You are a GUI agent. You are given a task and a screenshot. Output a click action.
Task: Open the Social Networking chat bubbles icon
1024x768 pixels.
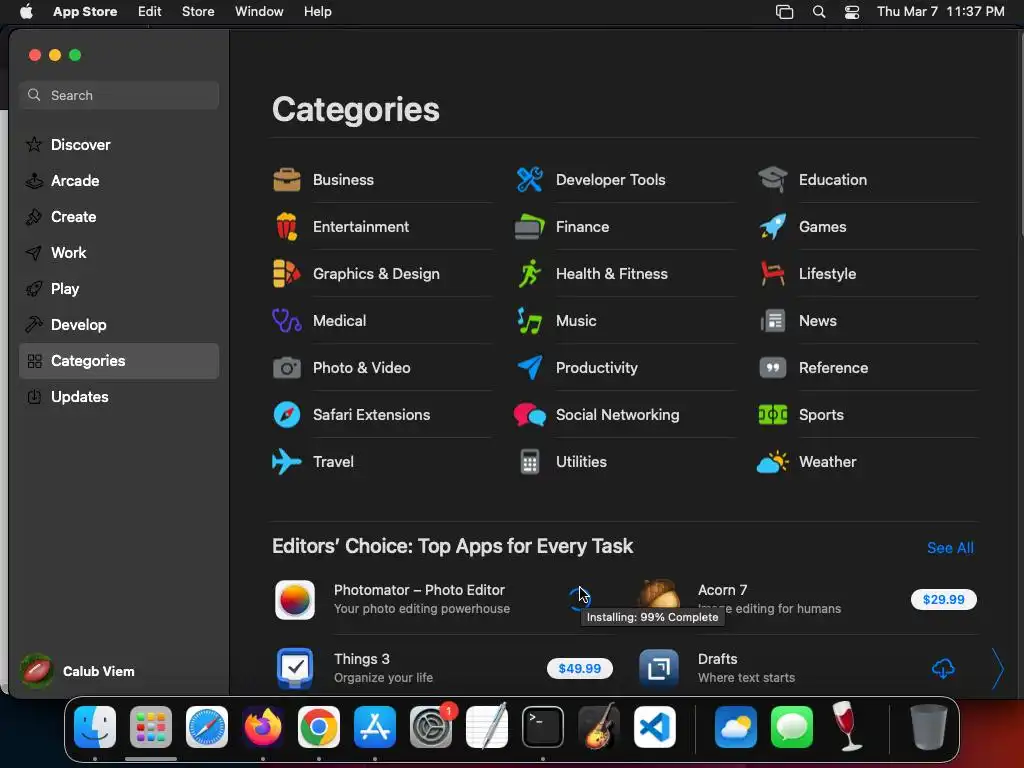[530, 415]
